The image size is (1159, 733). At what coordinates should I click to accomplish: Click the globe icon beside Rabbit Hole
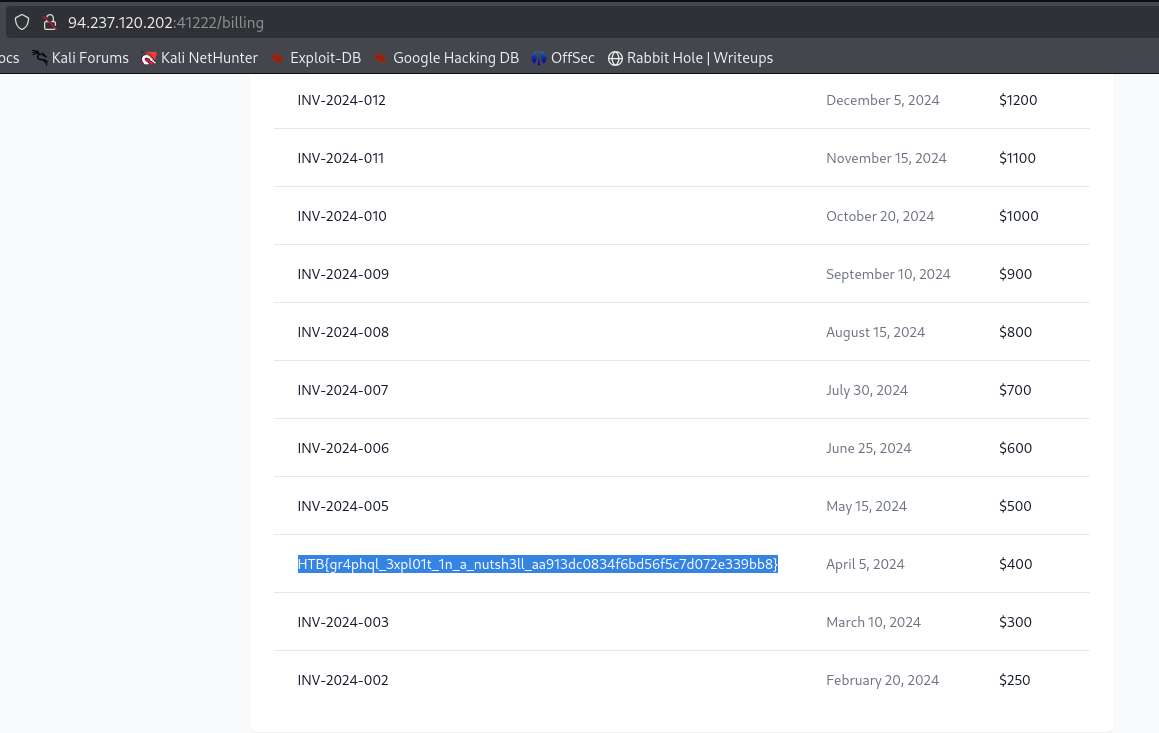[x=615, y=58]
